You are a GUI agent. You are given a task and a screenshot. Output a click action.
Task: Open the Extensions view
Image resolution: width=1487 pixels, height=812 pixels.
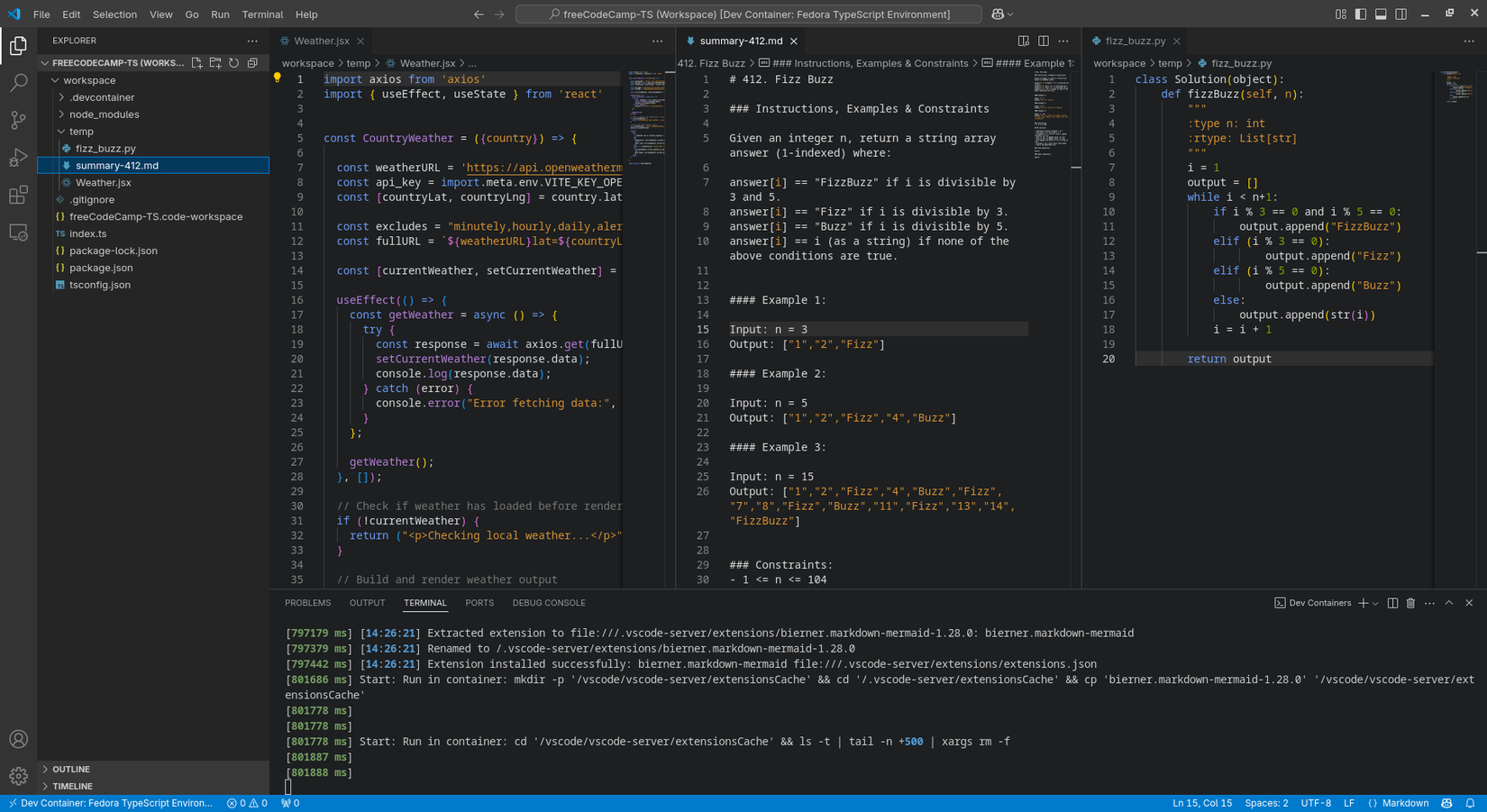coord(18,195)
